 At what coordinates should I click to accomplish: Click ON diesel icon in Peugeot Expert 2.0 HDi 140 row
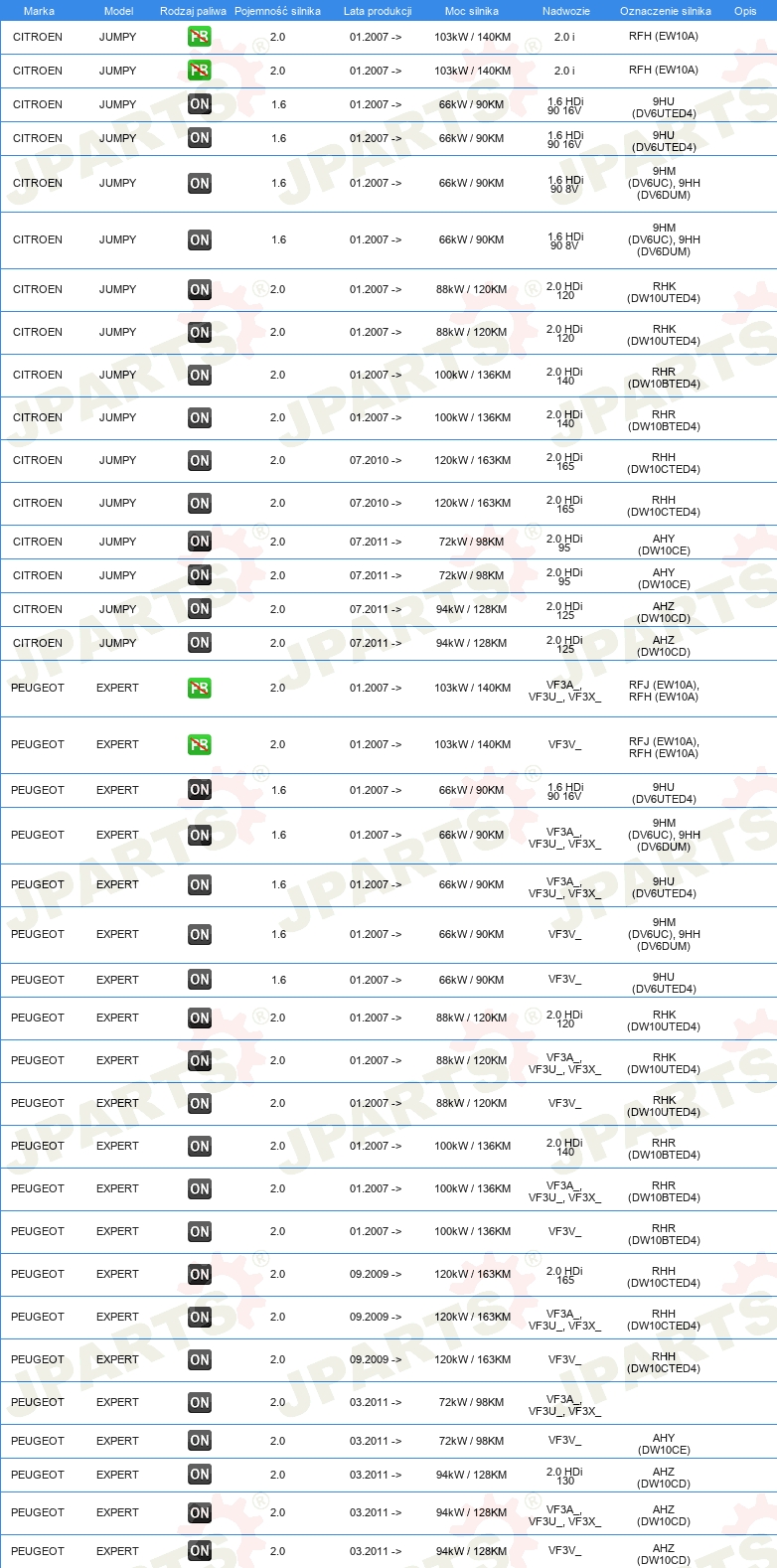coord(200,1146)
